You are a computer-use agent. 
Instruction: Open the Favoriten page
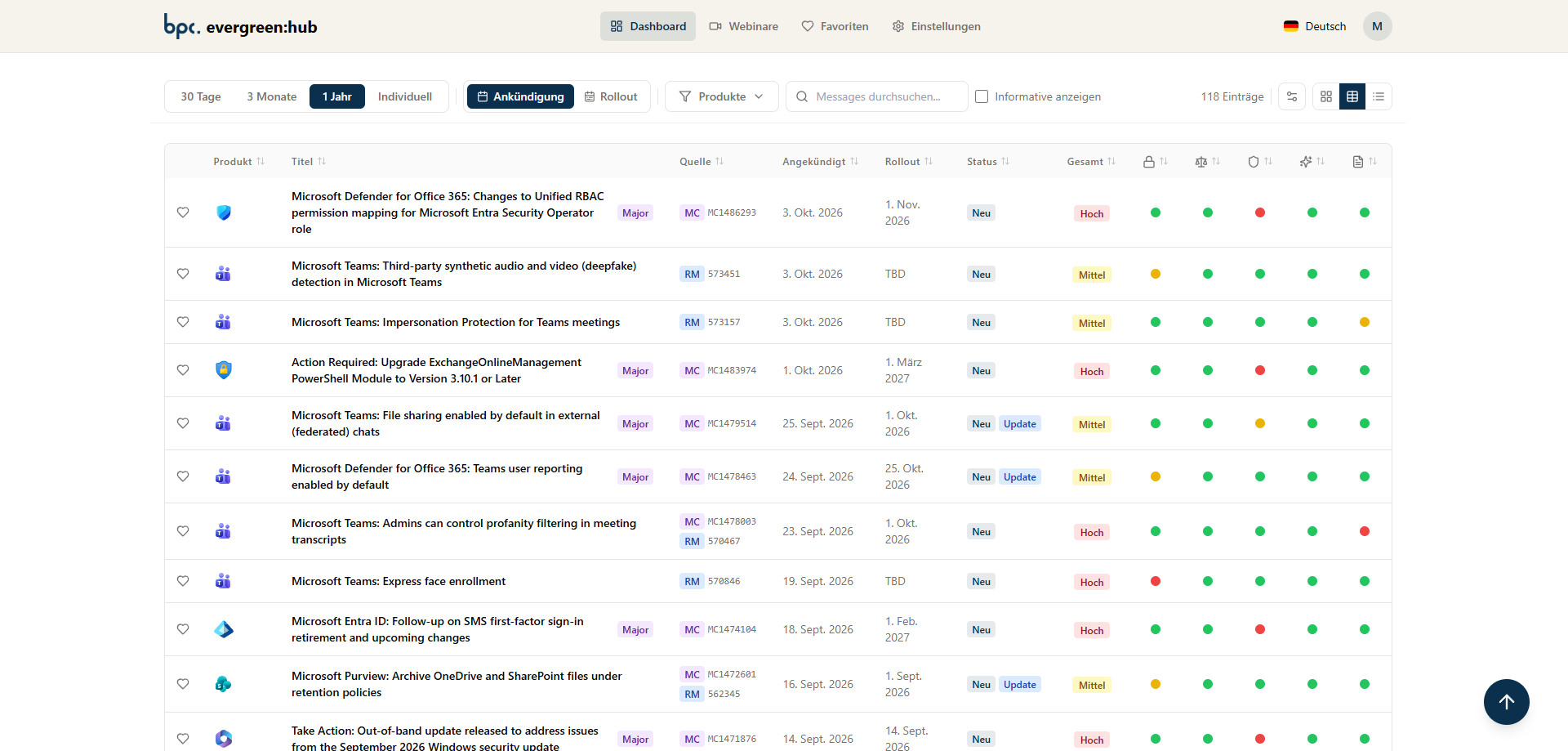click(x=835, y=26)
